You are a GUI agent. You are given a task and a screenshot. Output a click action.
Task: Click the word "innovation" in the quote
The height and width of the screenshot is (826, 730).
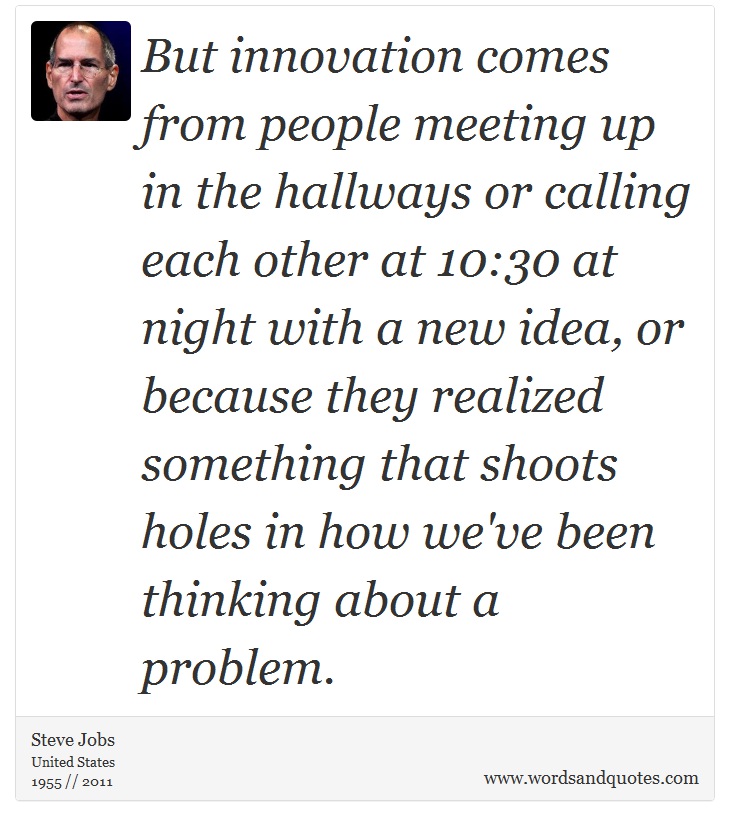point(347,56)
